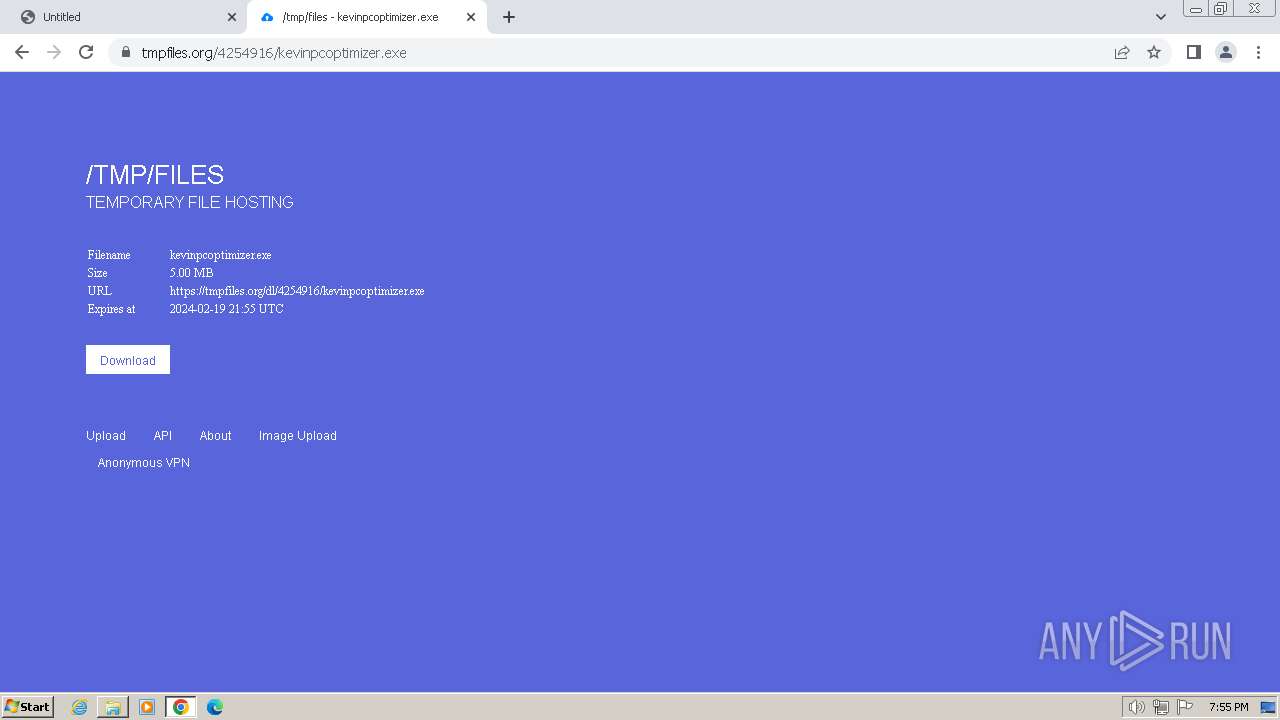Open a new browser tab
Viewport: 1280px width, 720px height.
pos(509,17)
